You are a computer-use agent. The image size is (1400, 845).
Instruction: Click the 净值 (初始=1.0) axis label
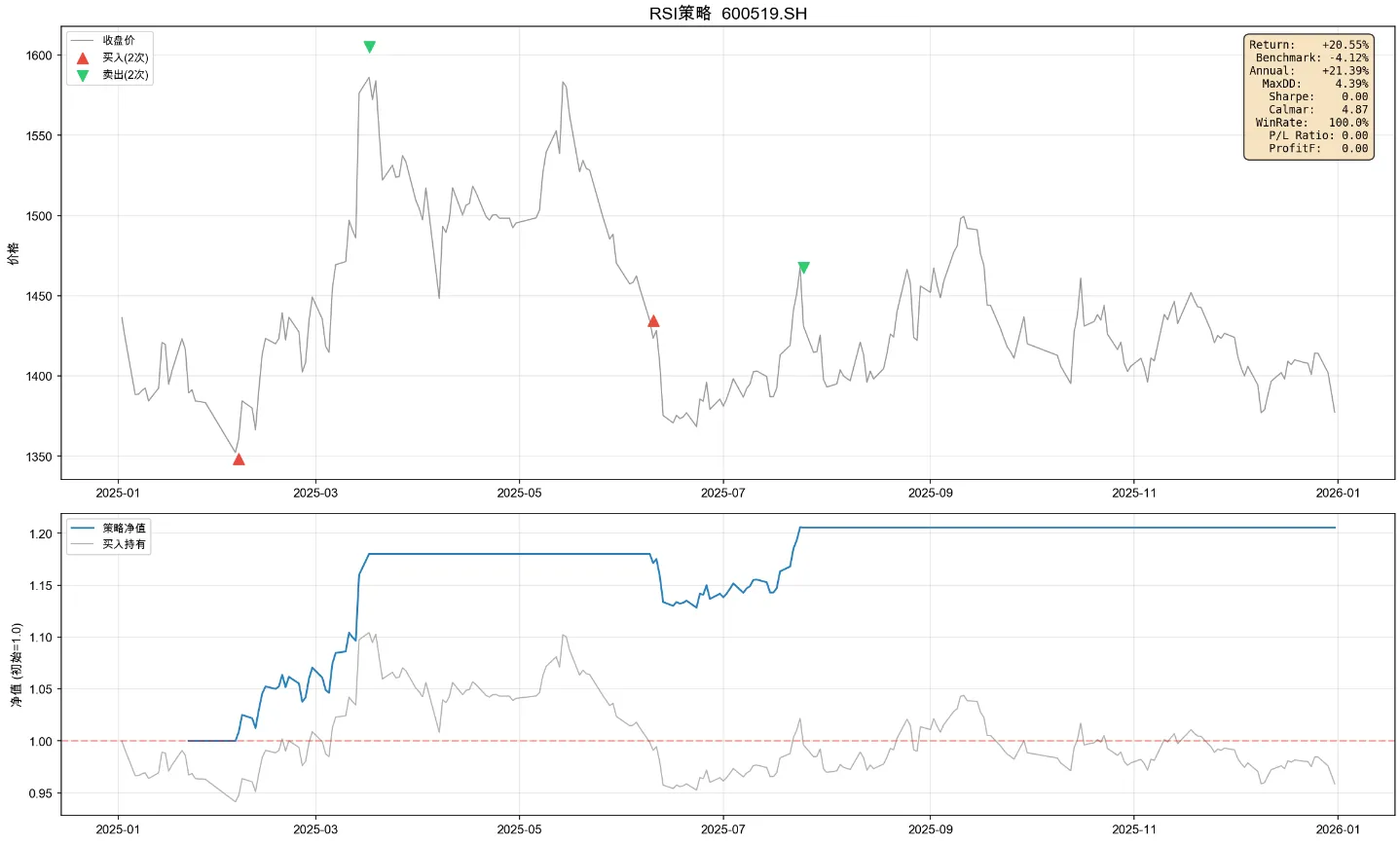(x=14, y=664)
